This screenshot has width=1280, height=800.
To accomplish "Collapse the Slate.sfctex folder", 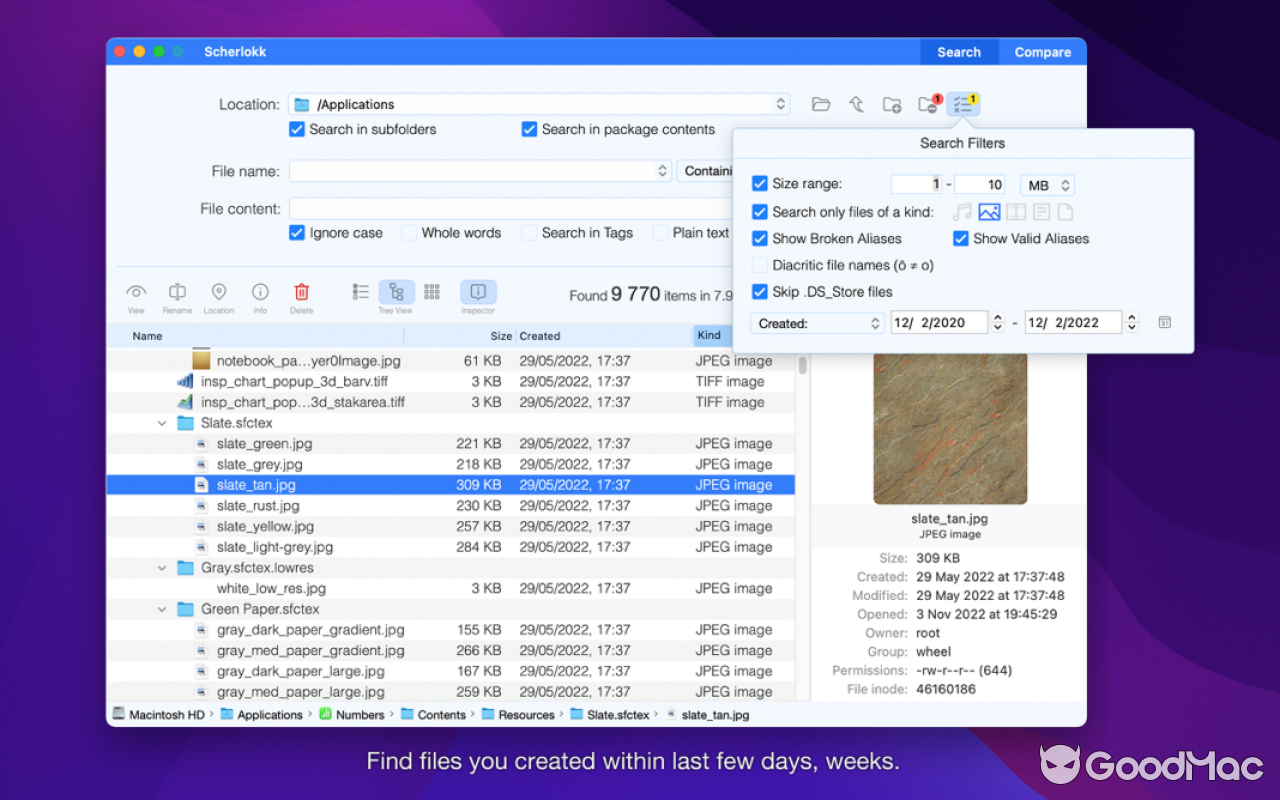I will coord(162,422).
